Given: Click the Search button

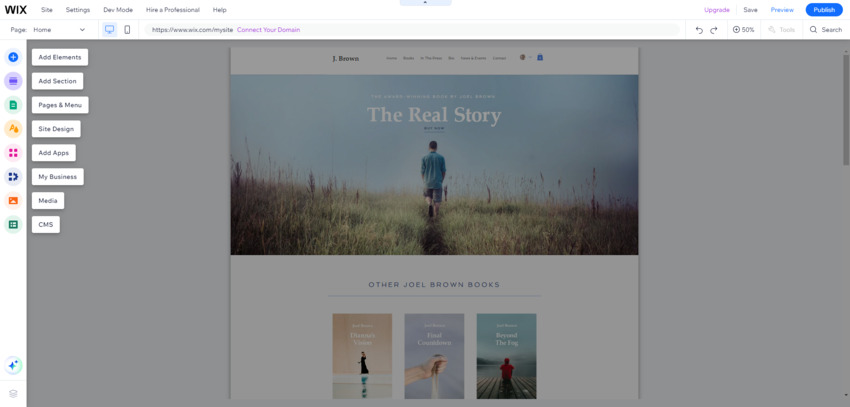Looking at the screenshot, I should pyautogui.click(x=826, y=30).
